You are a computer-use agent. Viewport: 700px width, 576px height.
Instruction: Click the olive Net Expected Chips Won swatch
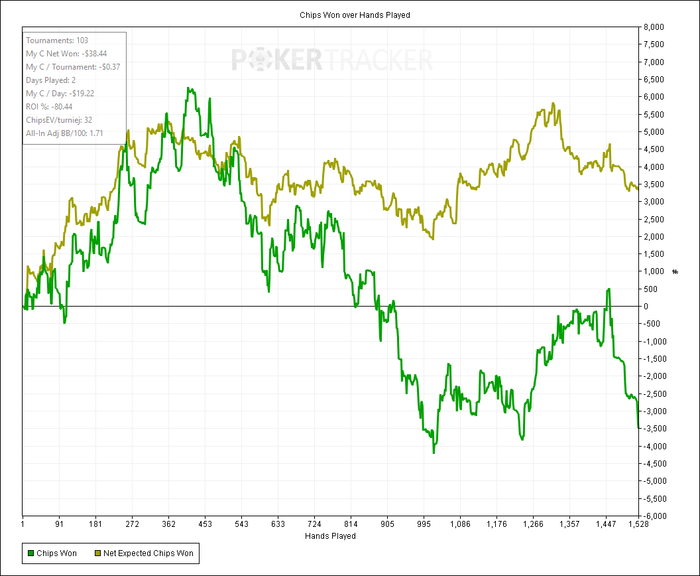pyautogui.click(x=98, y=553)
